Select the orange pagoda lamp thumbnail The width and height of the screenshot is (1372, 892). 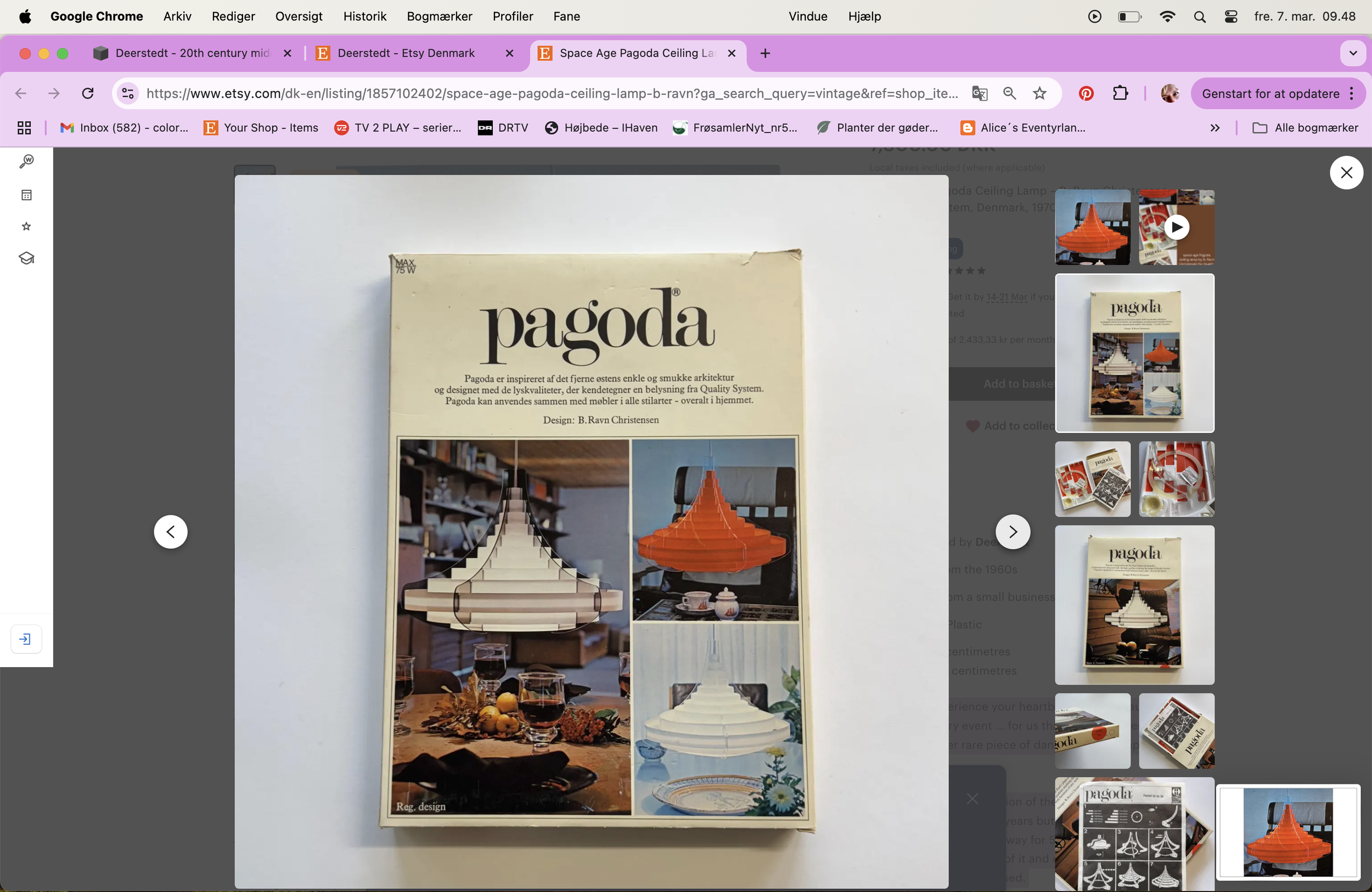coord(1093,227)
